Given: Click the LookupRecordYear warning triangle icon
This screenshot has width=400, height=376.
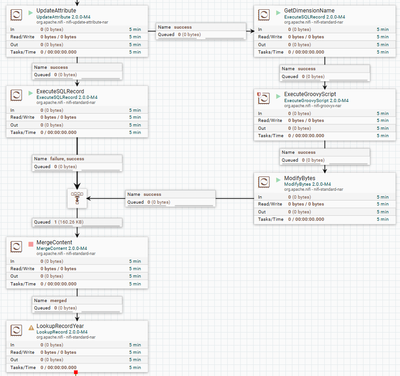Looking at the screenshot, I should pos(31,328).
